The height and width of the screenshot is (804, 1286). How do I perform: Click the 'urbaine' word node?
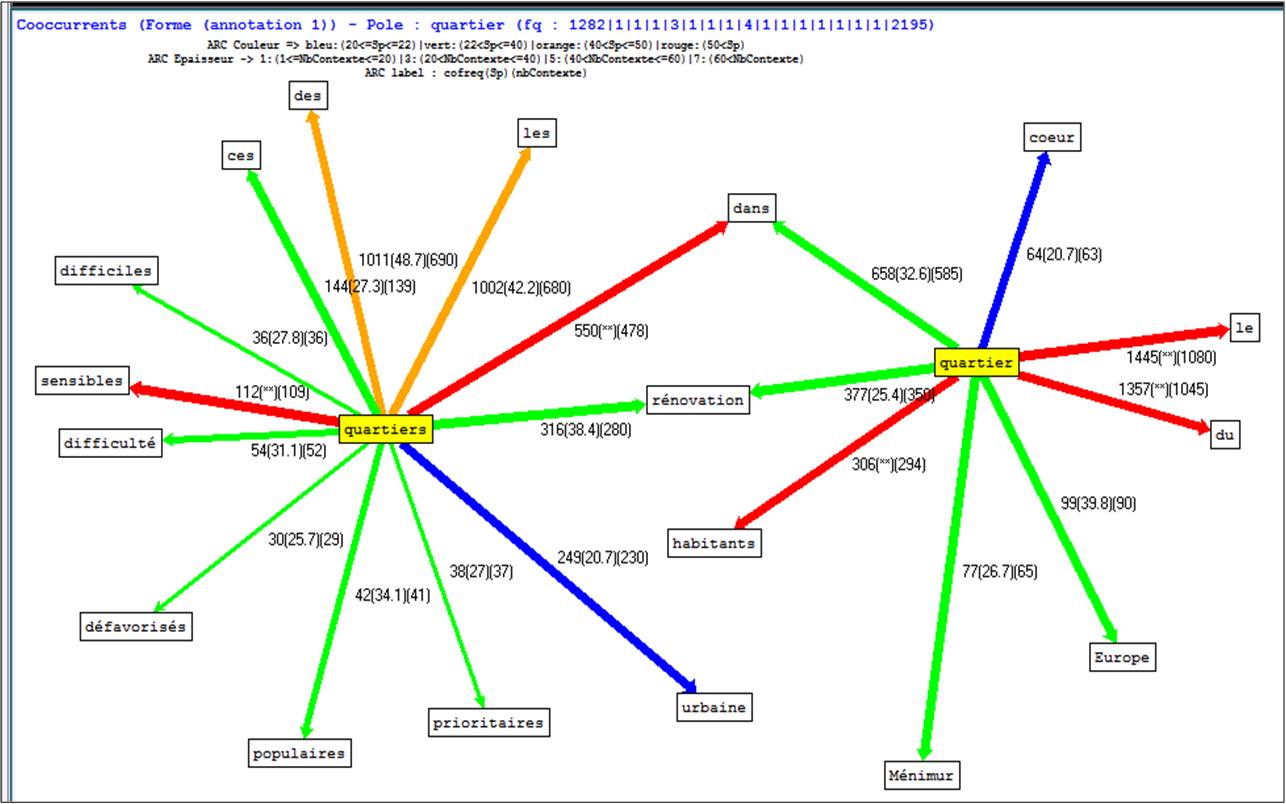click(x=712, y=708)
